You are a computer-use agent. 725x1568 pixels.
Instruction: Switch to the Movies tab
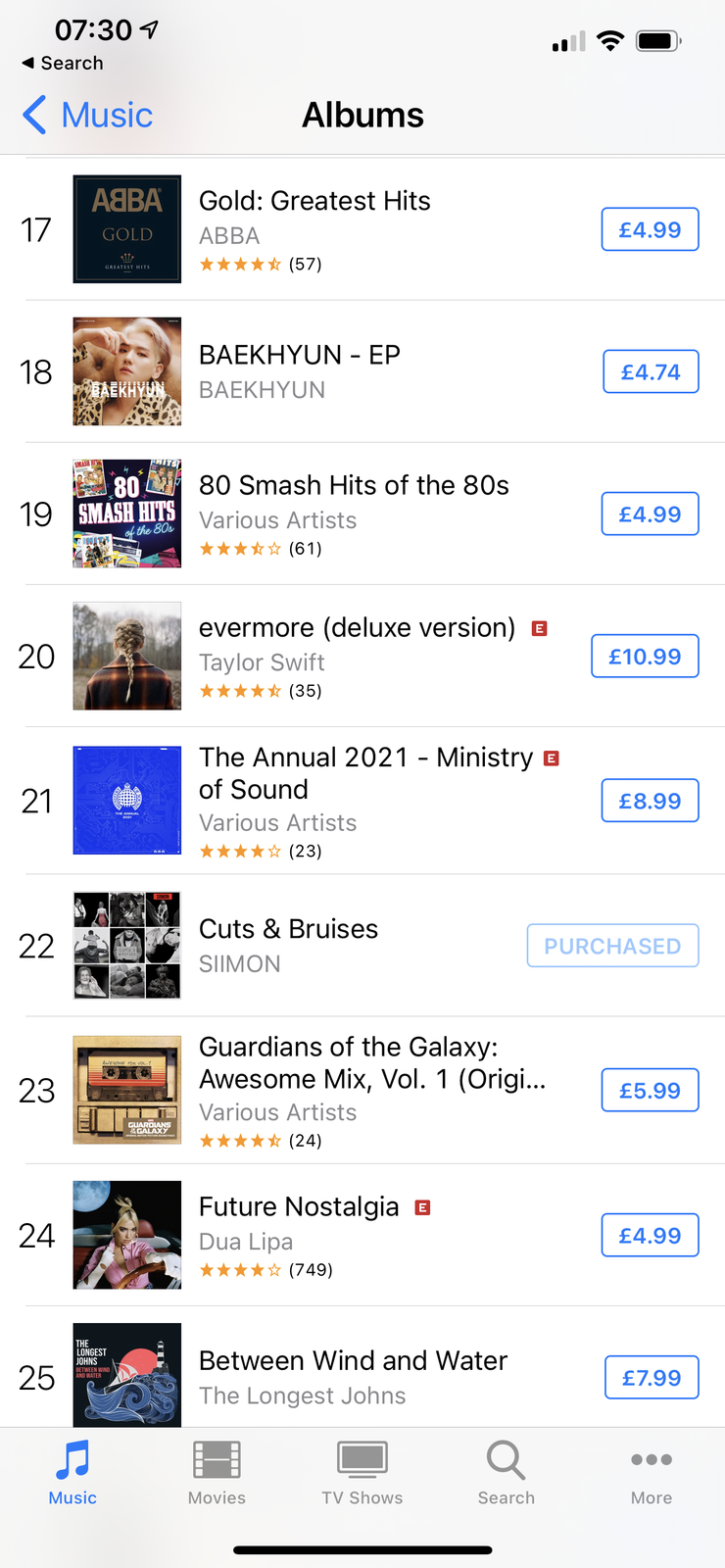point(217,1472)
